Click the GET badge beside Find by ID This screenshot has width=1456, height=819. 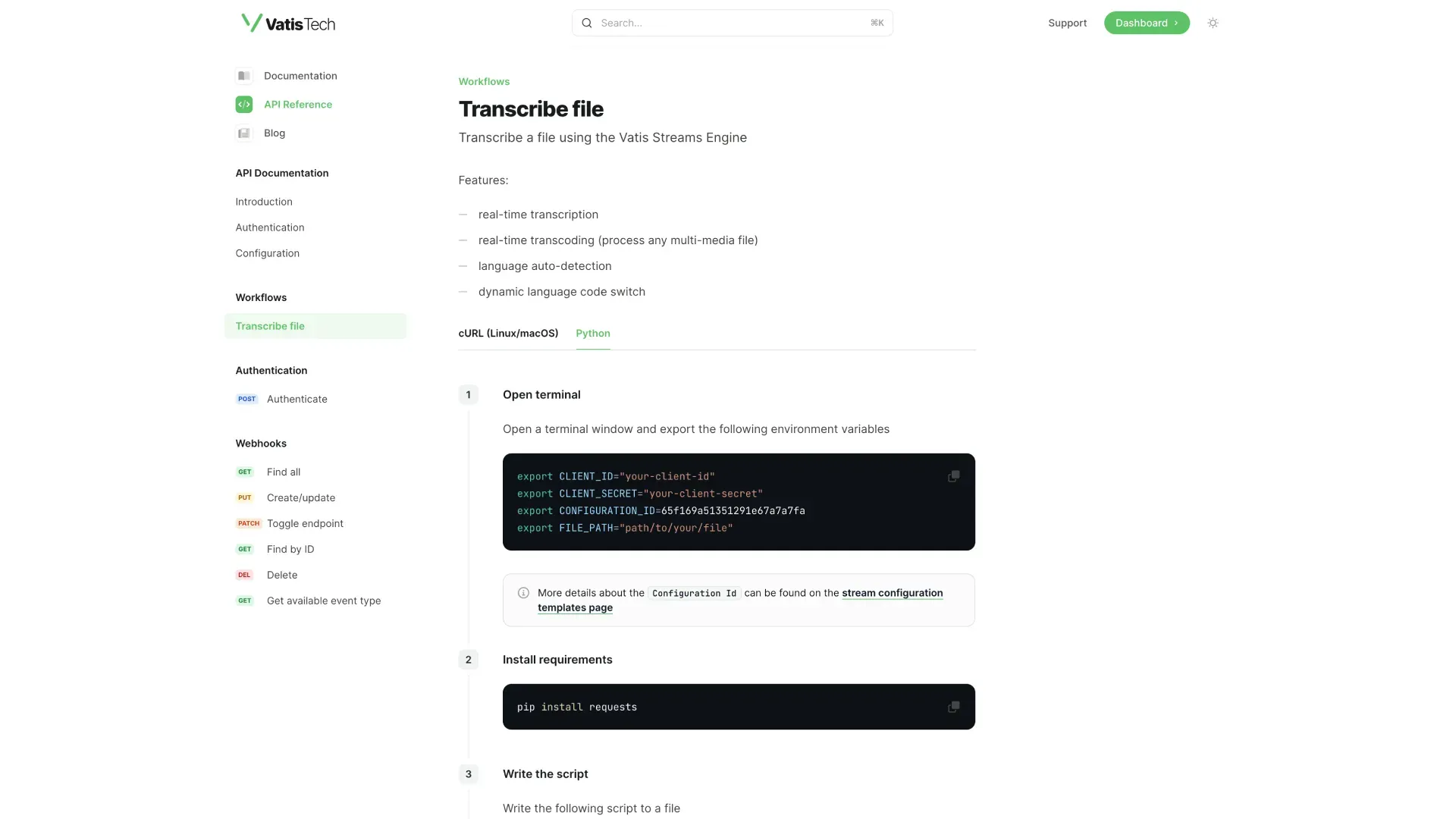(x=244, y=549)
